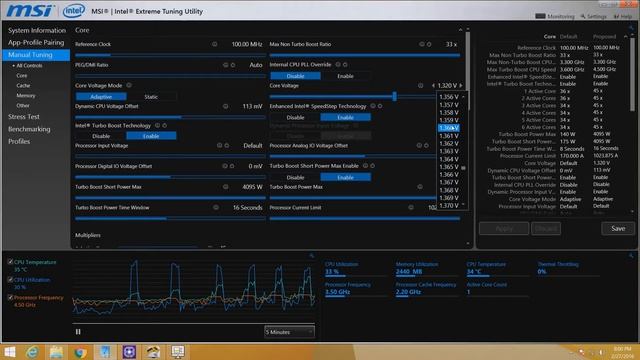The image size is (640, 360).
Task: Open Monitoring in the top bar
Action: (x=555, y=16)
